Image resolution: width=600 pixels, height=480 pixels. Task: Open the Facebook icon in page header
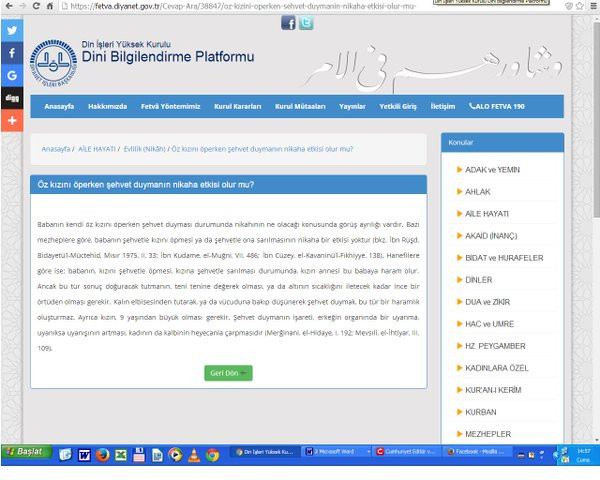288,23
